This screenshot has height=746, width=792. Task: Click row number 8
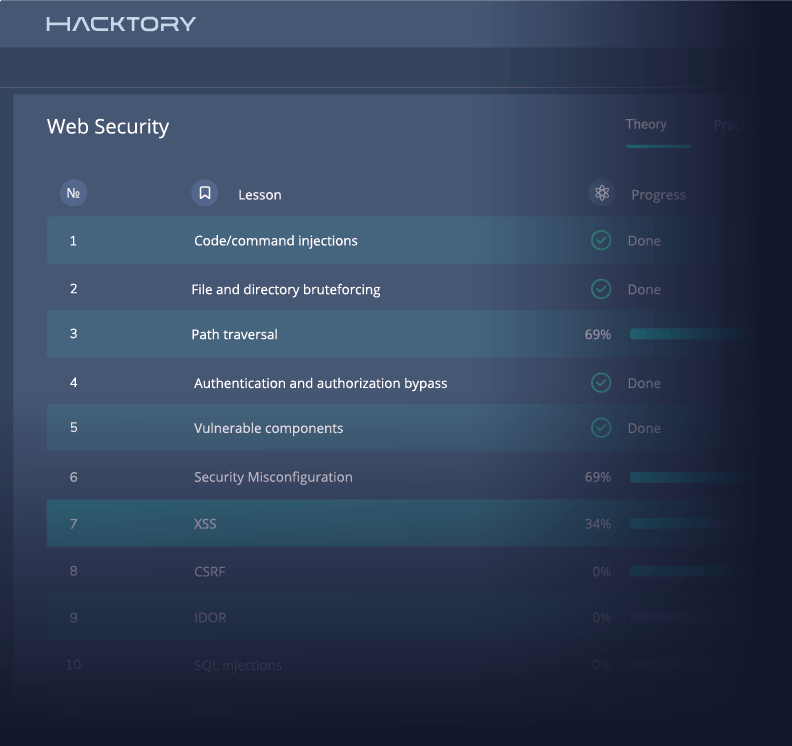coord(73,571)
